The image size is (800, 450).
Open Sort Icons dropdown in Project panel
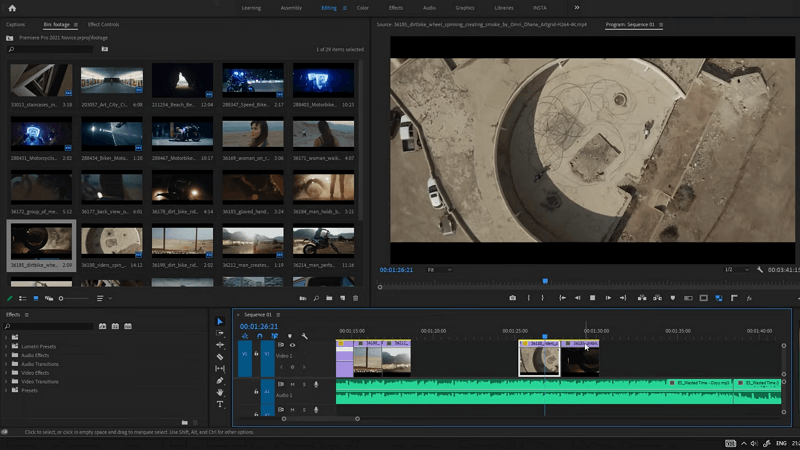point(103,298)
